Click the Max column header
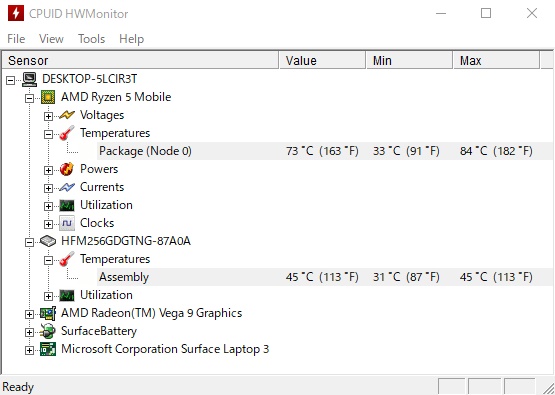 496,60
